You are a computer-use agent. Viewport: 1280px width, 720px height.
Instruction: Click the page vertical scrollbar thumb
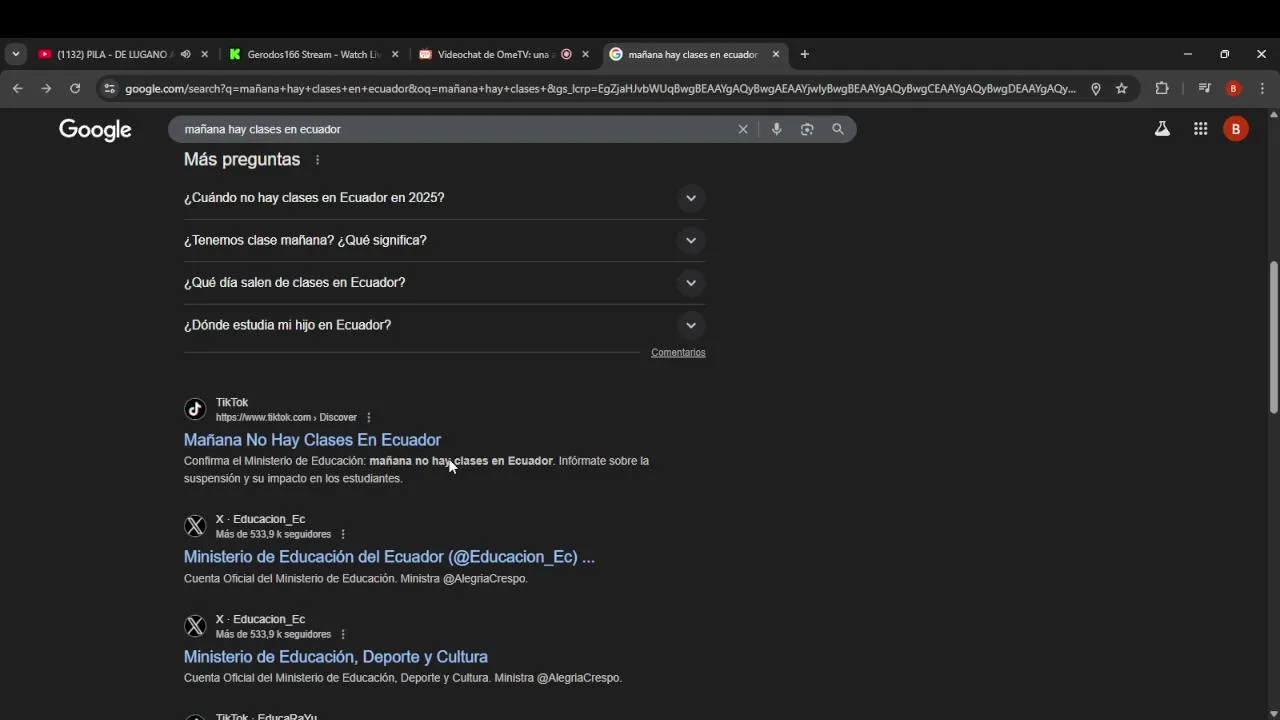[1273, 337]
